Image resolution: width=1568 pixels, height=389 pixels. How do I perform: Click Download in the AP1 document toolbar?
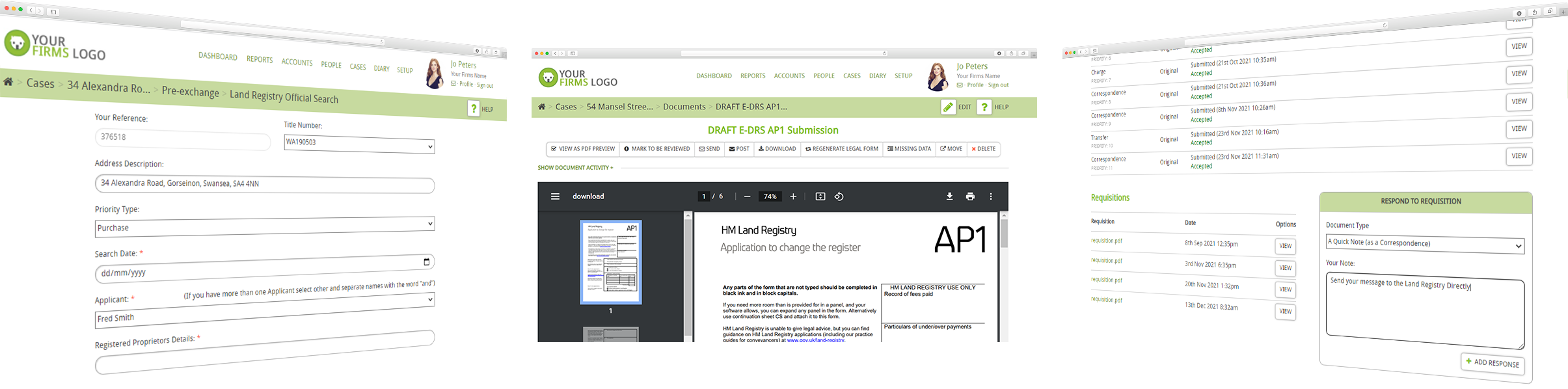777,149
